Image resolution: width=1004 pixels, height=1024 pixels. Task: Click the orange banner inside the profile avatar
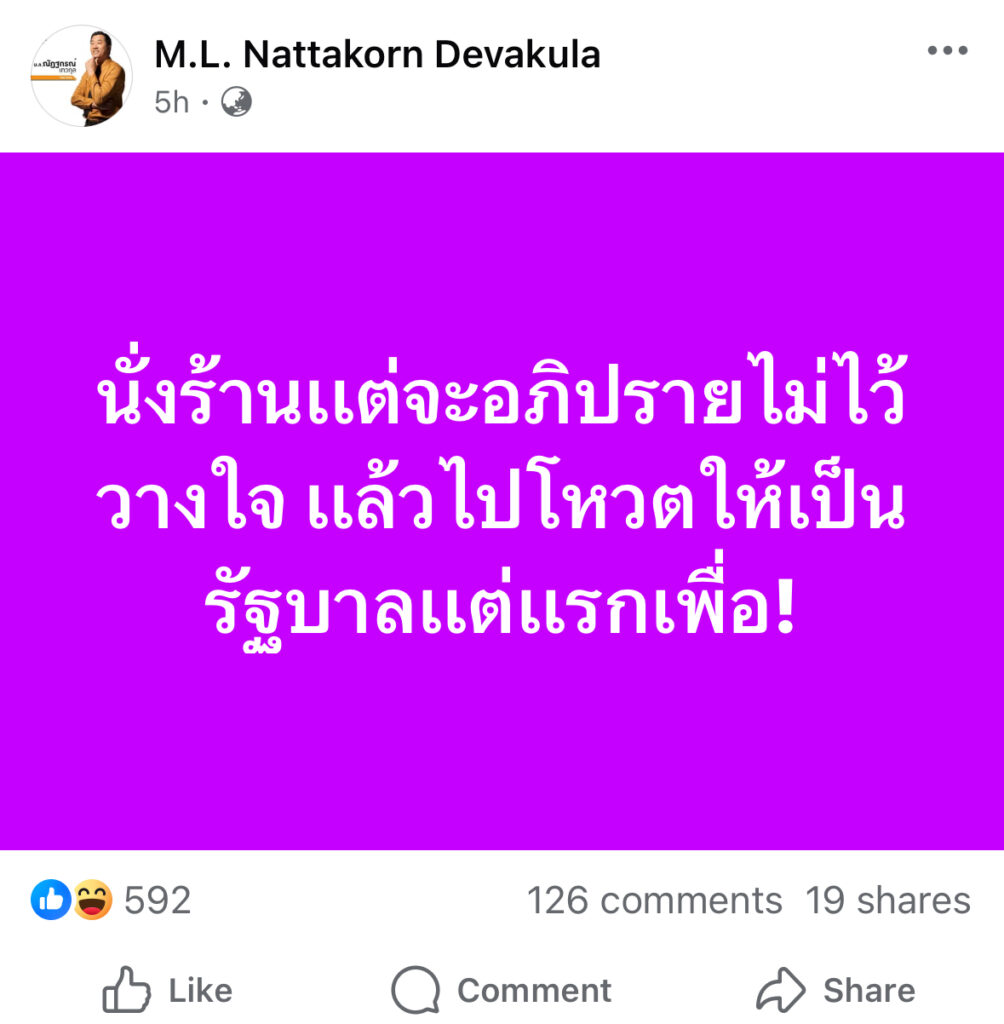tap(54, 77)
